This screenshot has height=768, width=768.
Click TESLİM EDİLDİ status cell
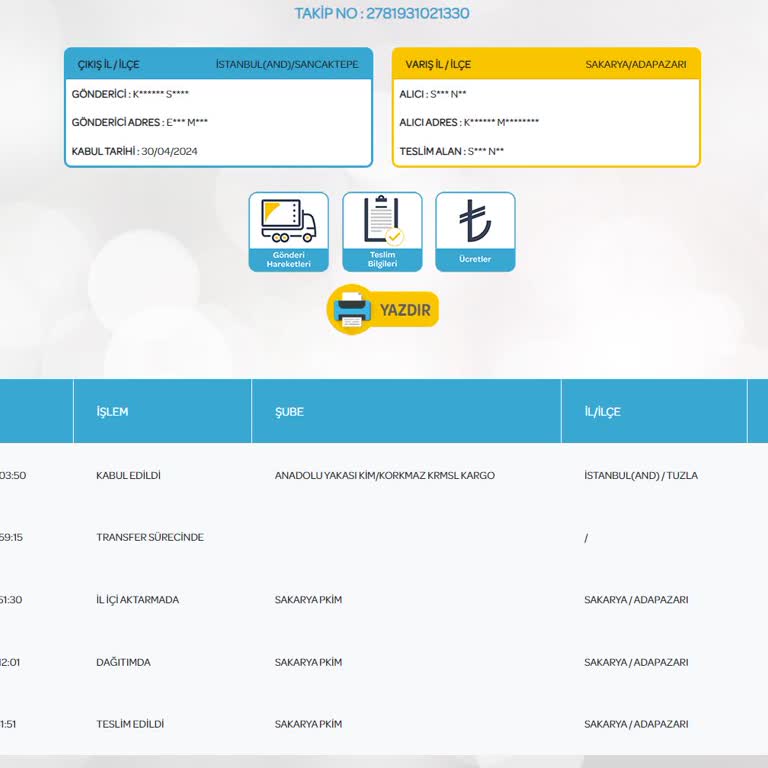(130, 724)
